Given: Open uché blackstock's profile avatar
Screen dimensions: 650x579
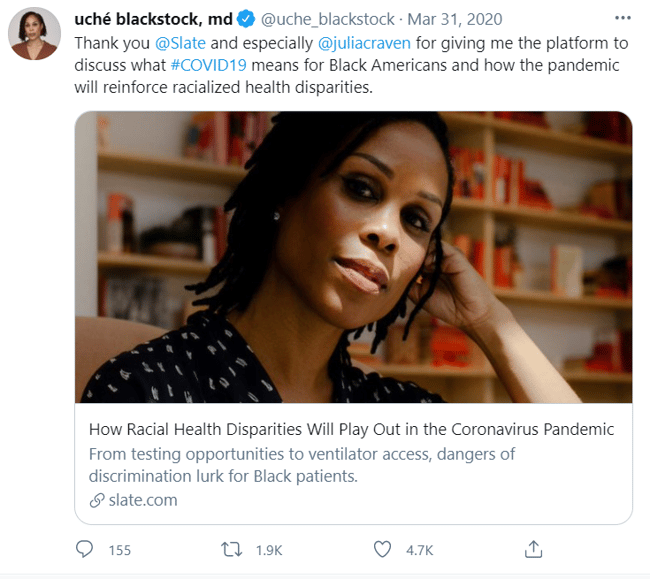Looking at the screenshot, I should pos(34,34).
